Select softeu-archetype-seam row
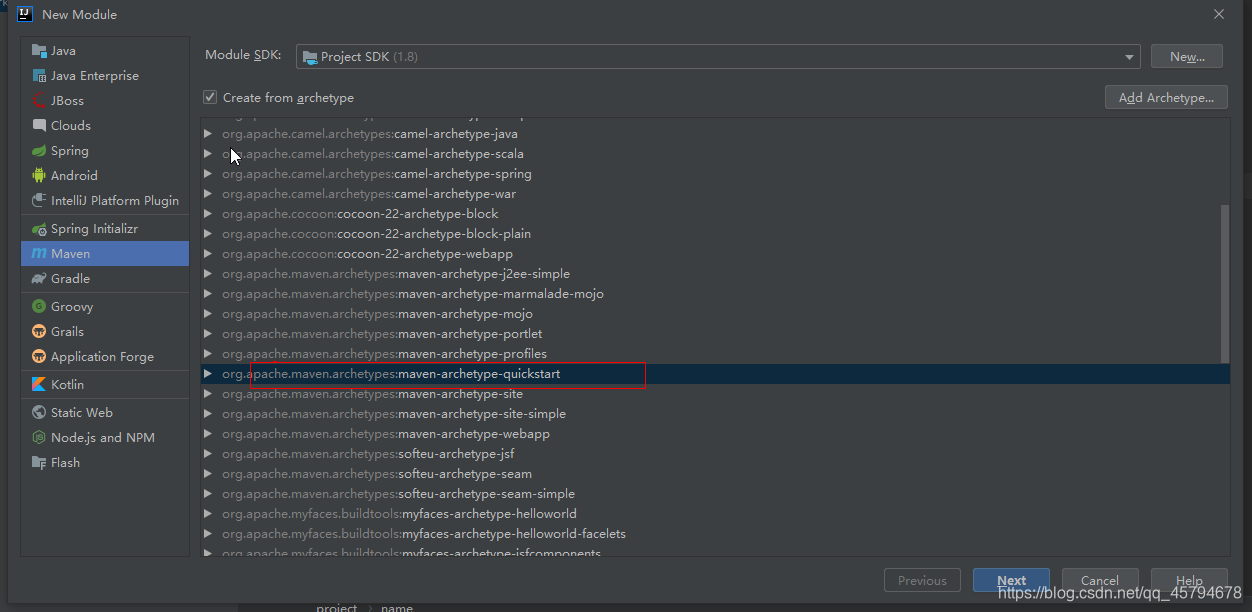The image size is (1252, 612). 715,474
